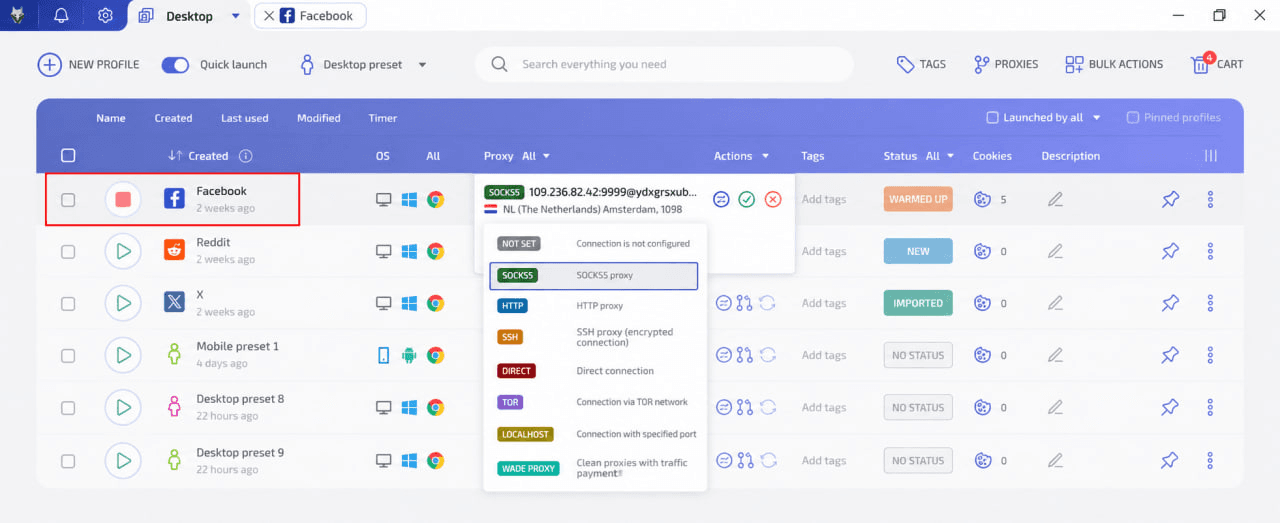Choose TOR network connection
The width and height of the screenshot is (1280, 523).
click(594, 402)
